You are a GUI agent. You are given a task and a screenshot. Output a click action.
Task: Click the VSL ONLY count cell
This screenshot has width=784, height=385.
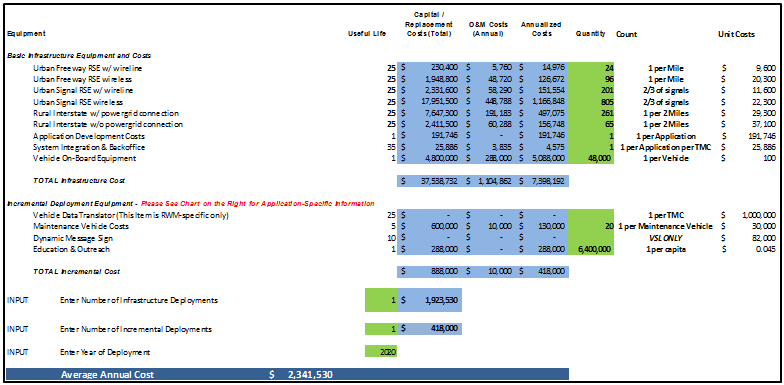click(665, 238)
